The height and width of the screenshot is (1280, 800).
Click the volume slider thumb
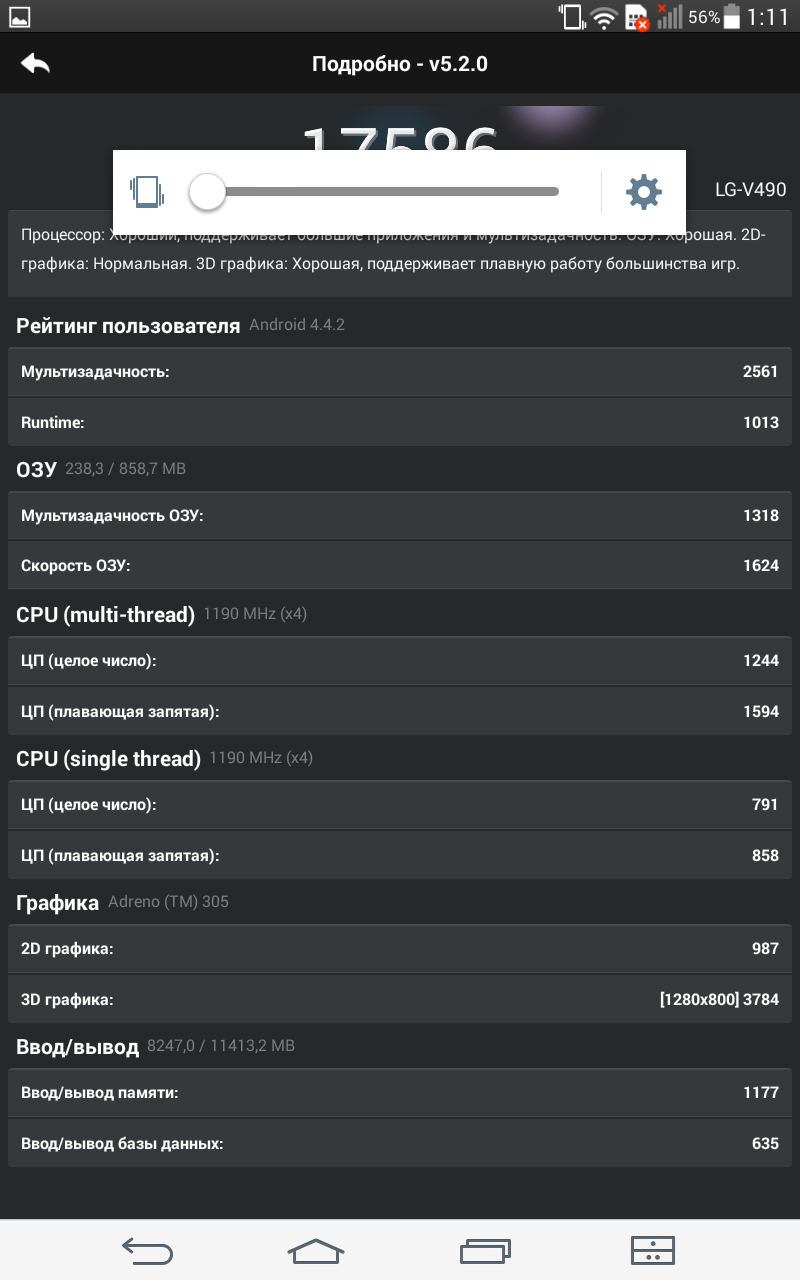tap(207, 191)
